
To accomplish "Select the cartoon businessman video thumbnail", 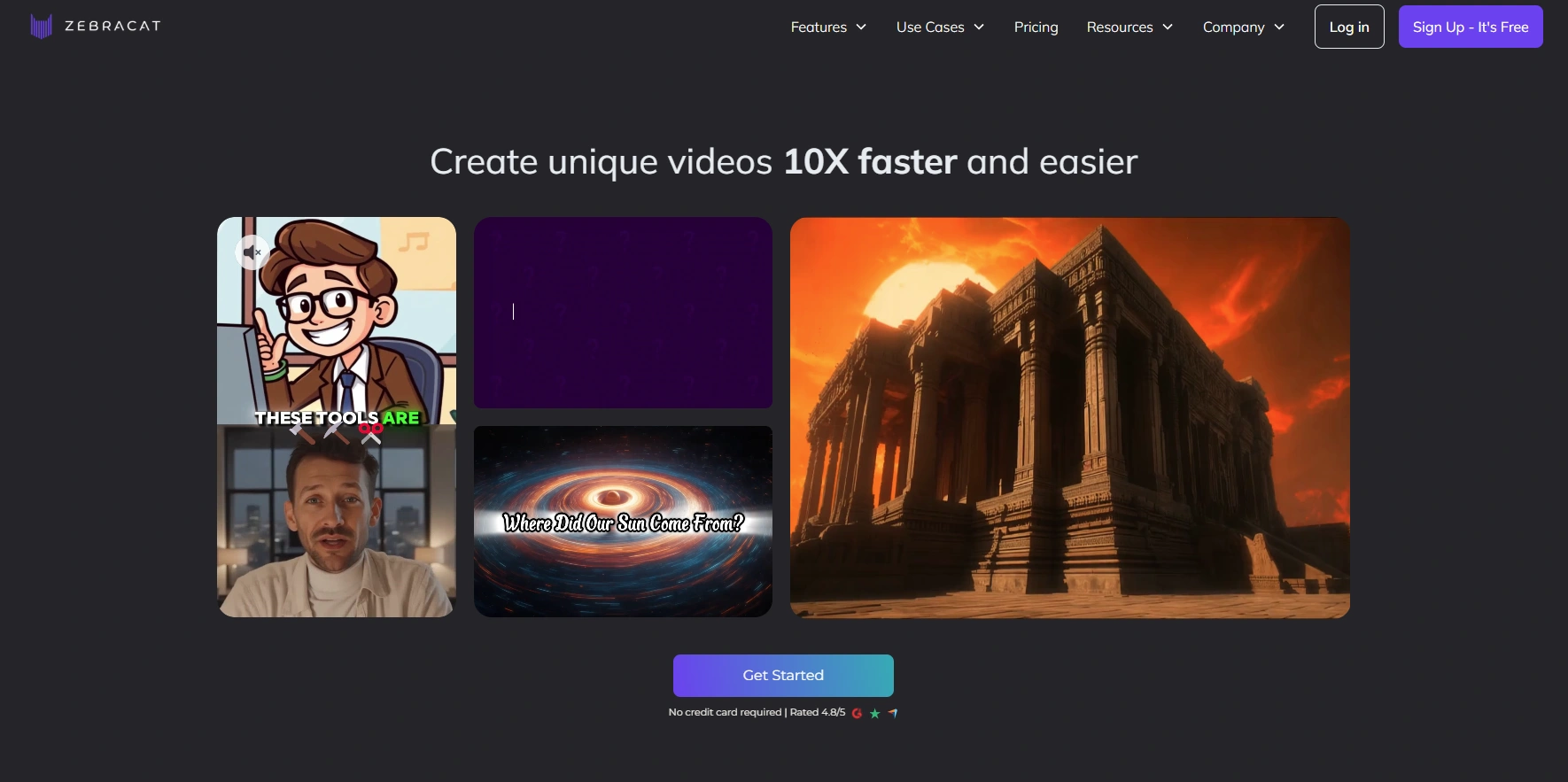I will 337,321.
